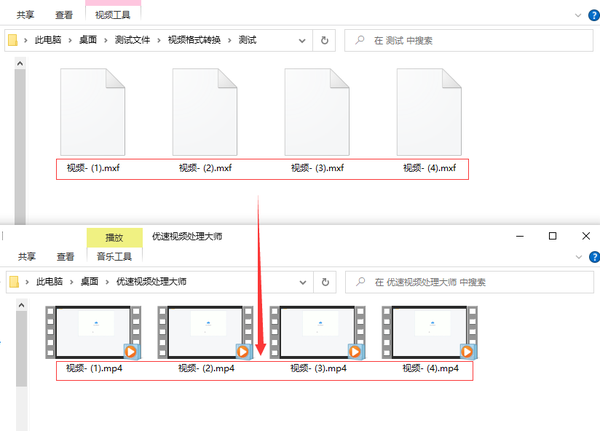The width and height of the screenshot is (600, 431).
Task: Click file name 视频- (2).mxf
Action: pyautogui.click(x=205, y=168)
